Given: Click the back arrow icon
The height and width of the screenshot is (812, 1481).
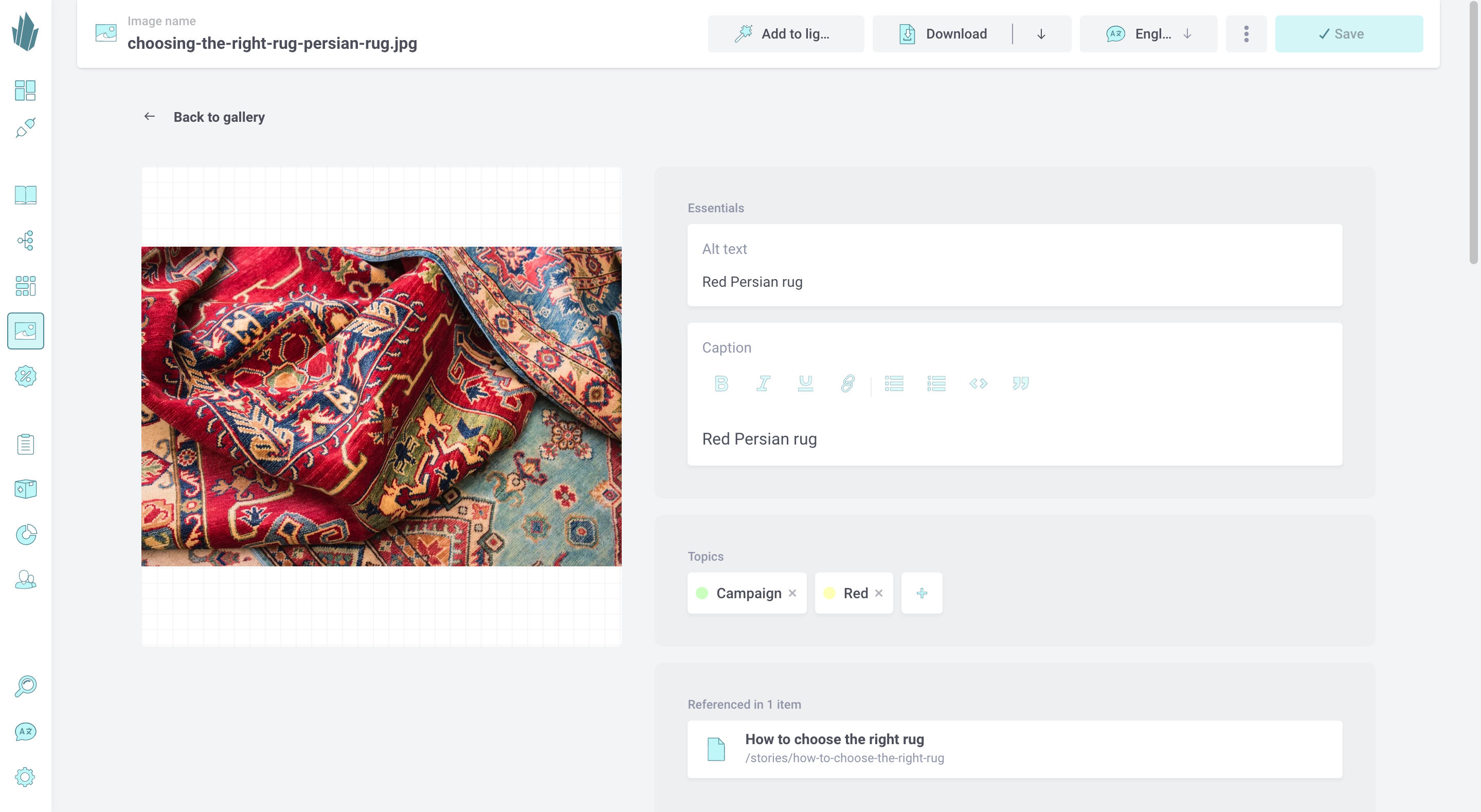Looking at the screenshot, I should (x=150, y=117).
